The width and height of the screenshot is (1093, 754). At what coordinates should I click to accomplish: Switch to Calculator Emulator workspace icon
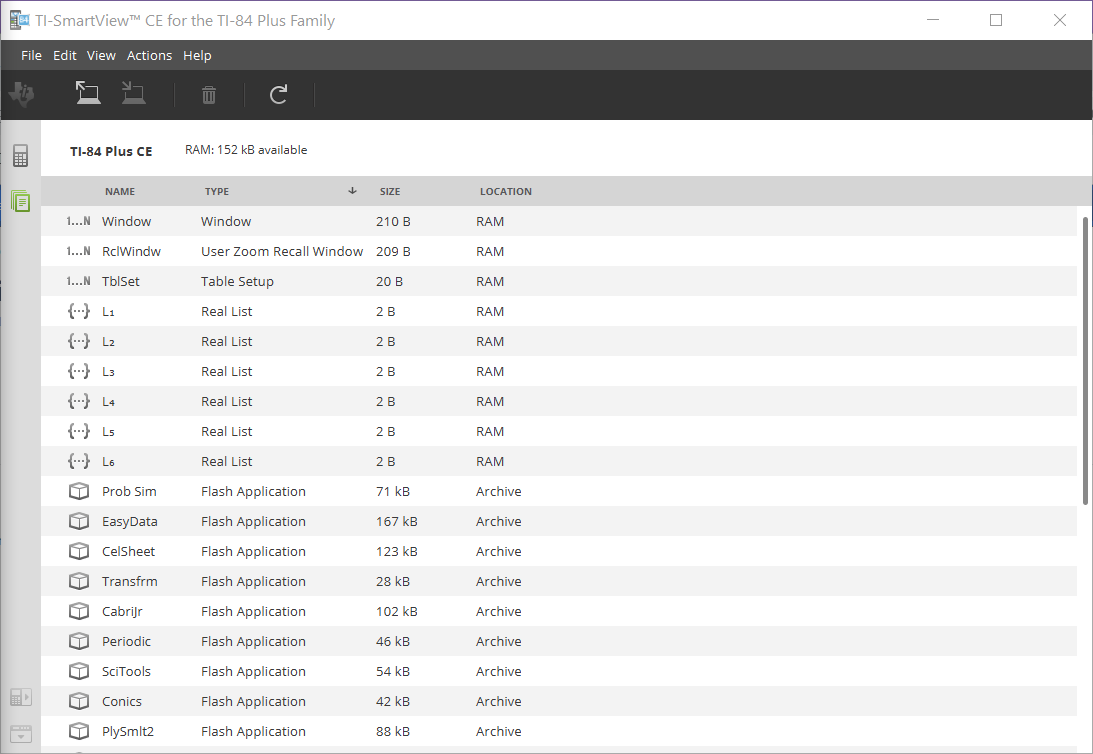(20, 156)
